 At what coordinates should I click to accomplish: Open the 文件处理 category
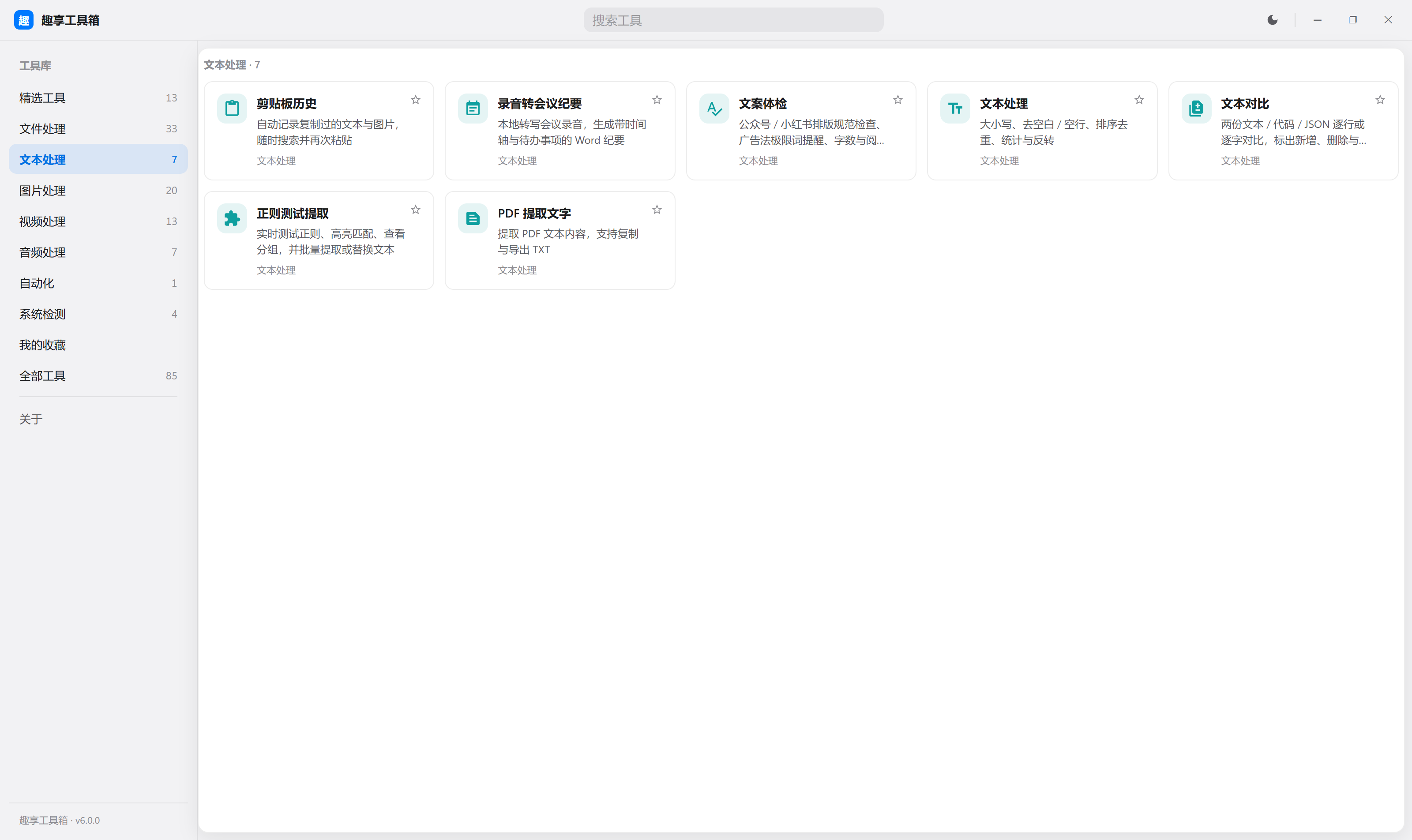point(98,128)
